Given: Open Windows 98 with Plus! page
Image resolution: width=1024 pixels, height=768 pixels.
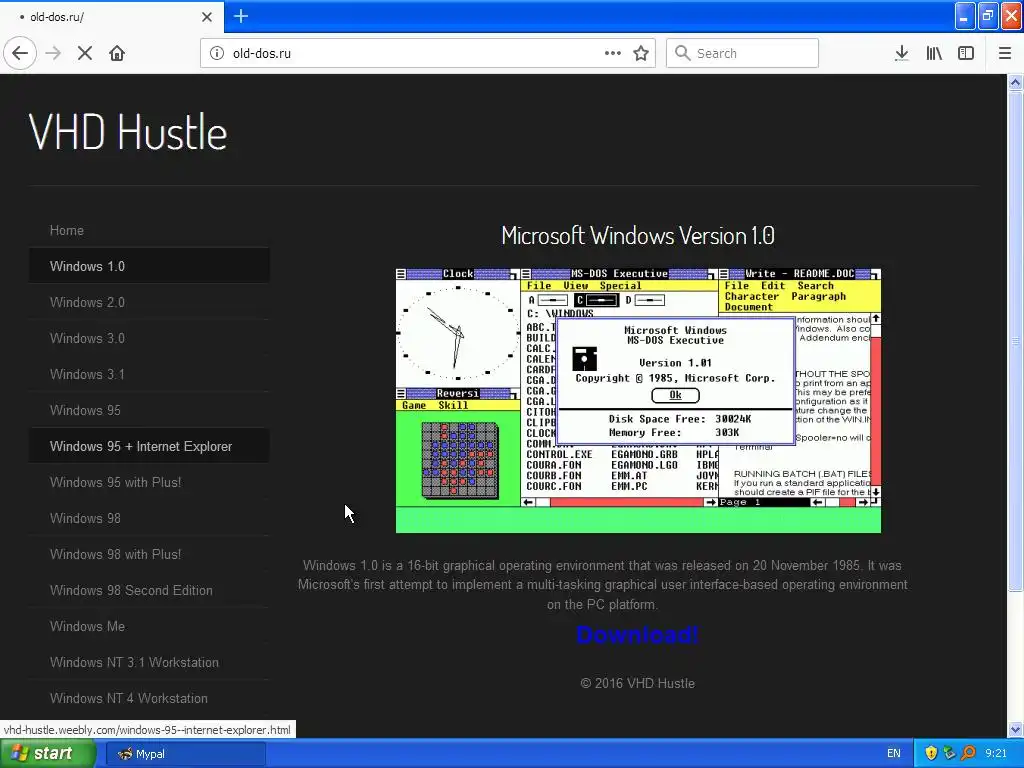Looking at the screenshot, I should click(x=150, y=554).
